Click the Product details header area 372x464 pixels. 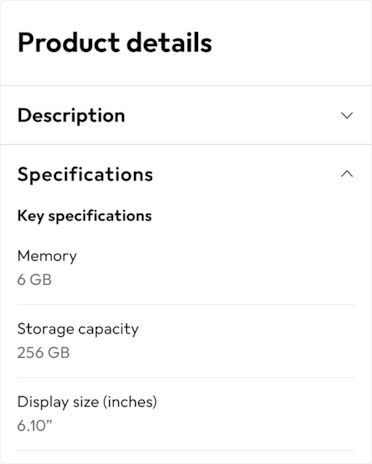[186, 43]
